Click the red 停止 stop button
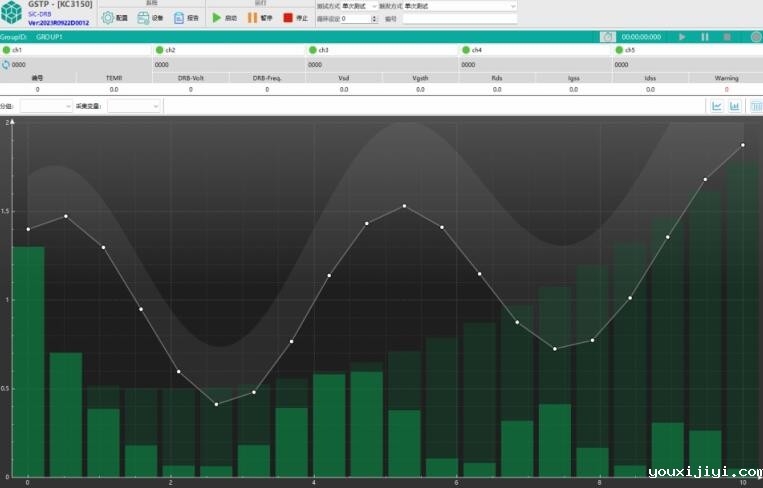The width and height of the screenshot is (763, 488). pos(295,18)
